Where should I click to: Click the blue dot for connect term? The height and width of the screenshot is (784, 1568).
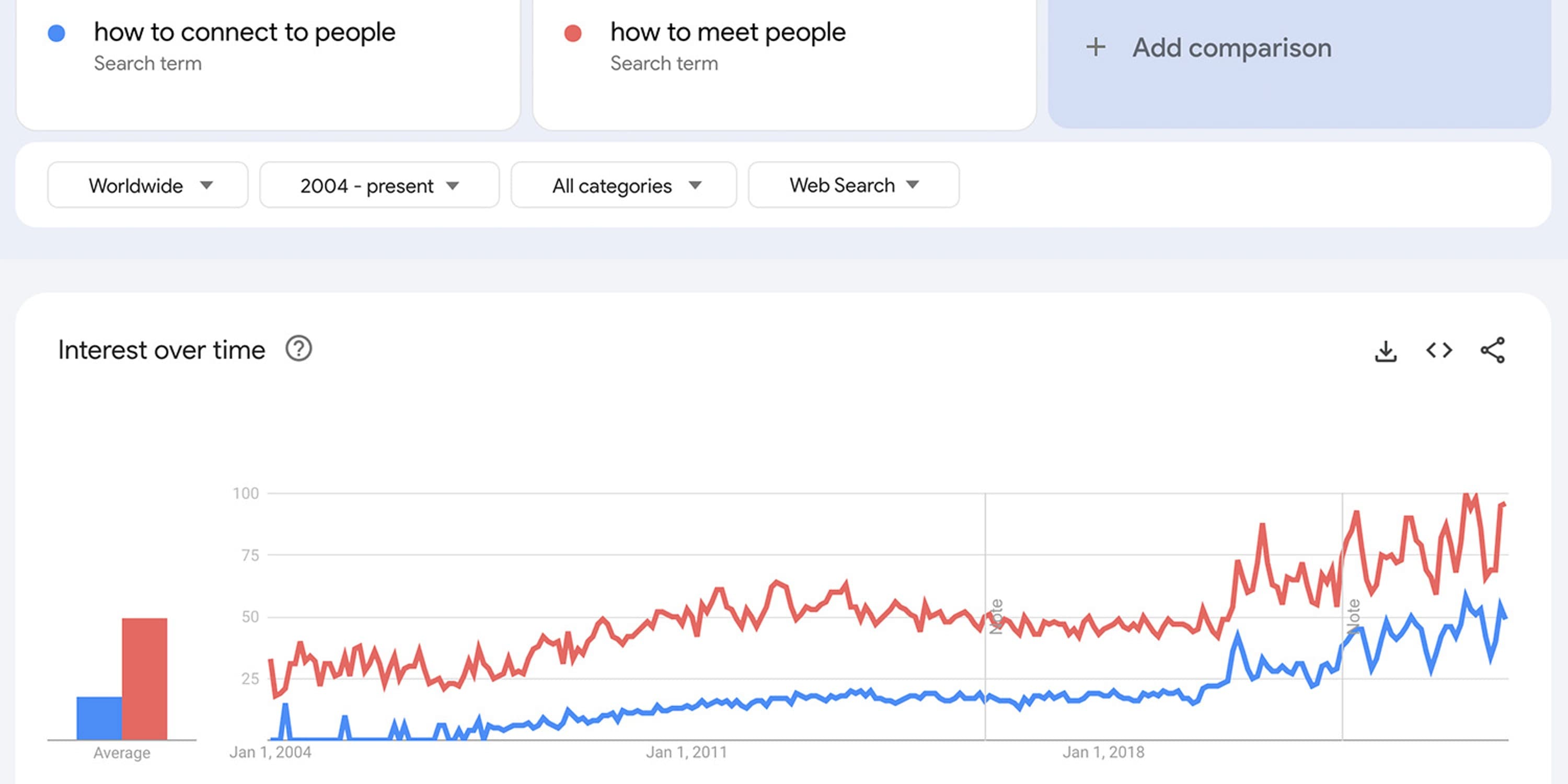point(56,33)
